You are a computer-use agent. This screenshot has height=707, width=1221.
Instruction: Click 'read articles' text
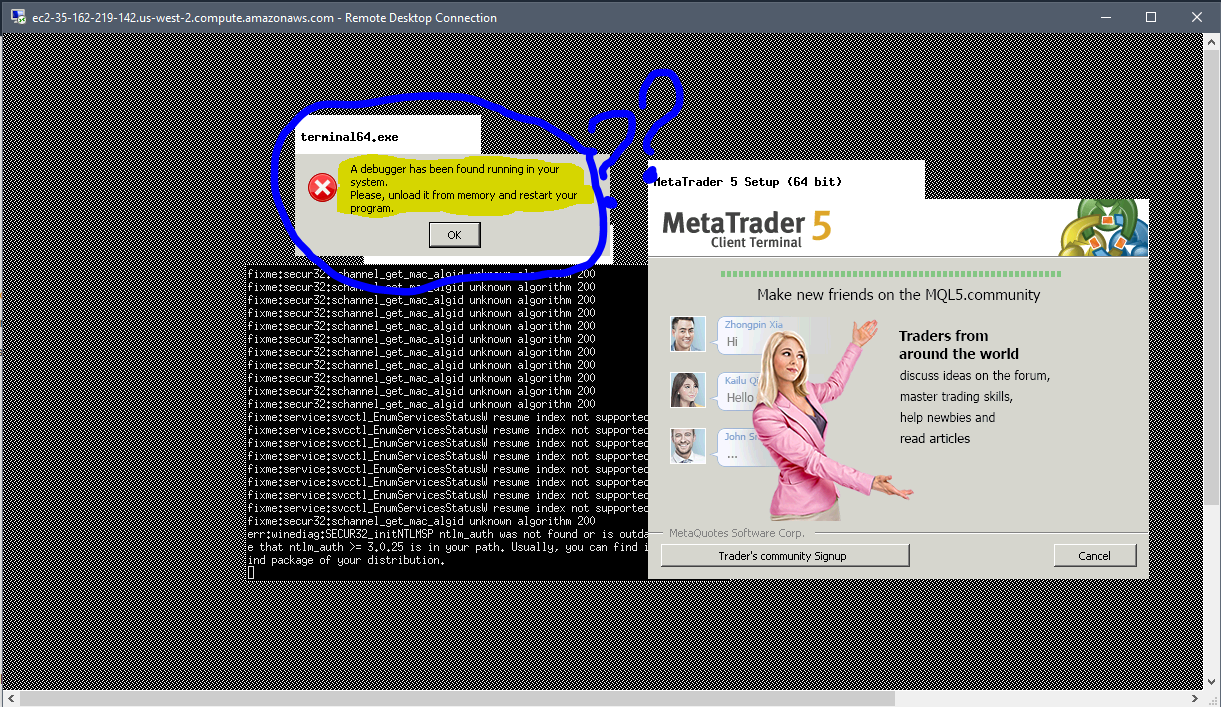tap(935, 439)
